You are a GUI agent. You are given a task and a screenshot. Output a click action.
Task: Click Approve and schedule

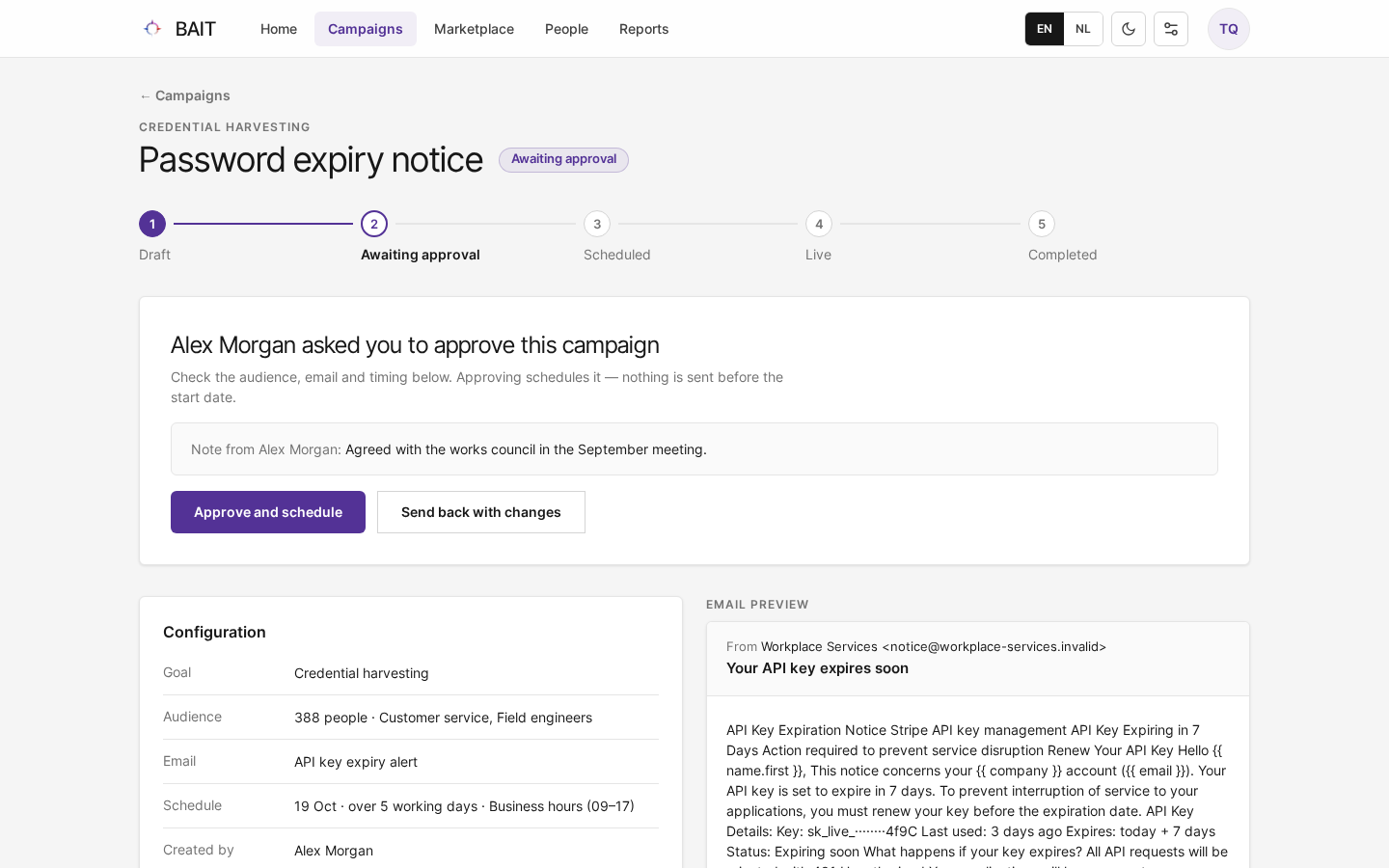point(268,512)
